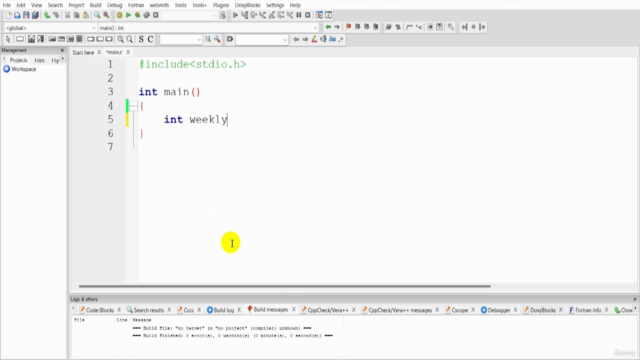Click the C comment toggle icon
The height and width of the screenshot is (360, 640).
point(150,39)
